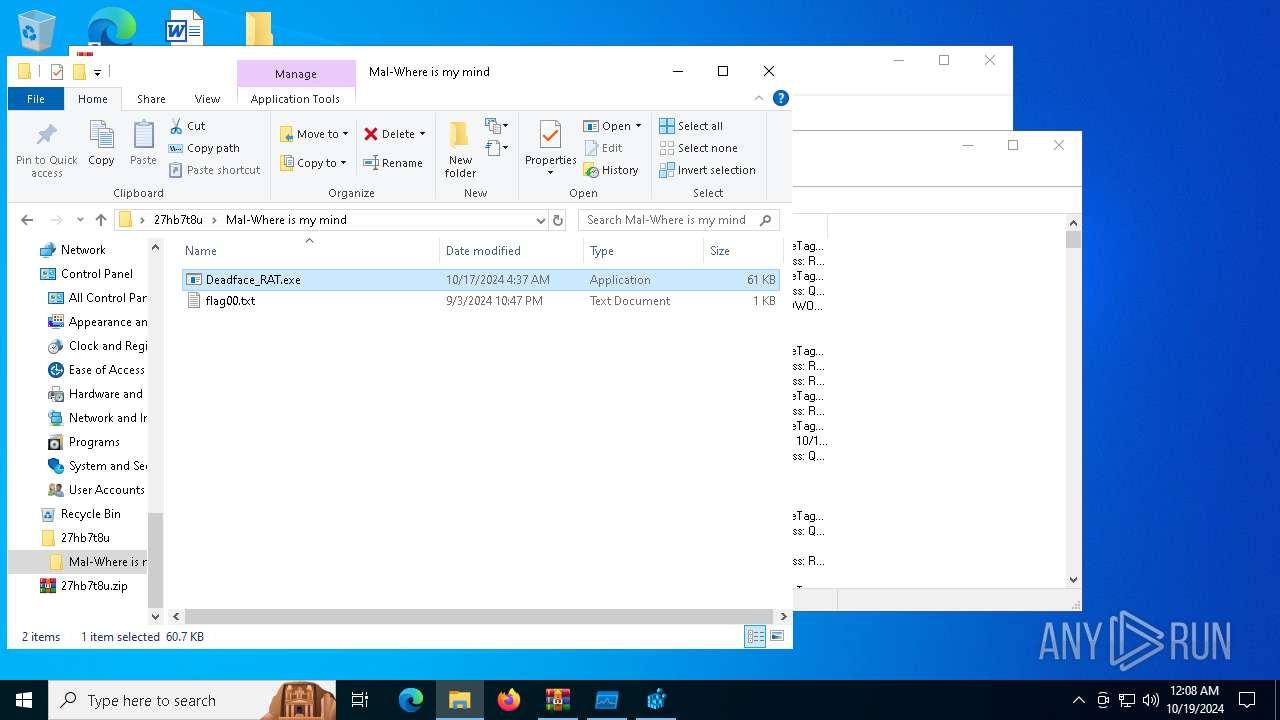Open the Windows Start menu
Image resolution: width=1280 pixels, height=720 pixels.
24,700
